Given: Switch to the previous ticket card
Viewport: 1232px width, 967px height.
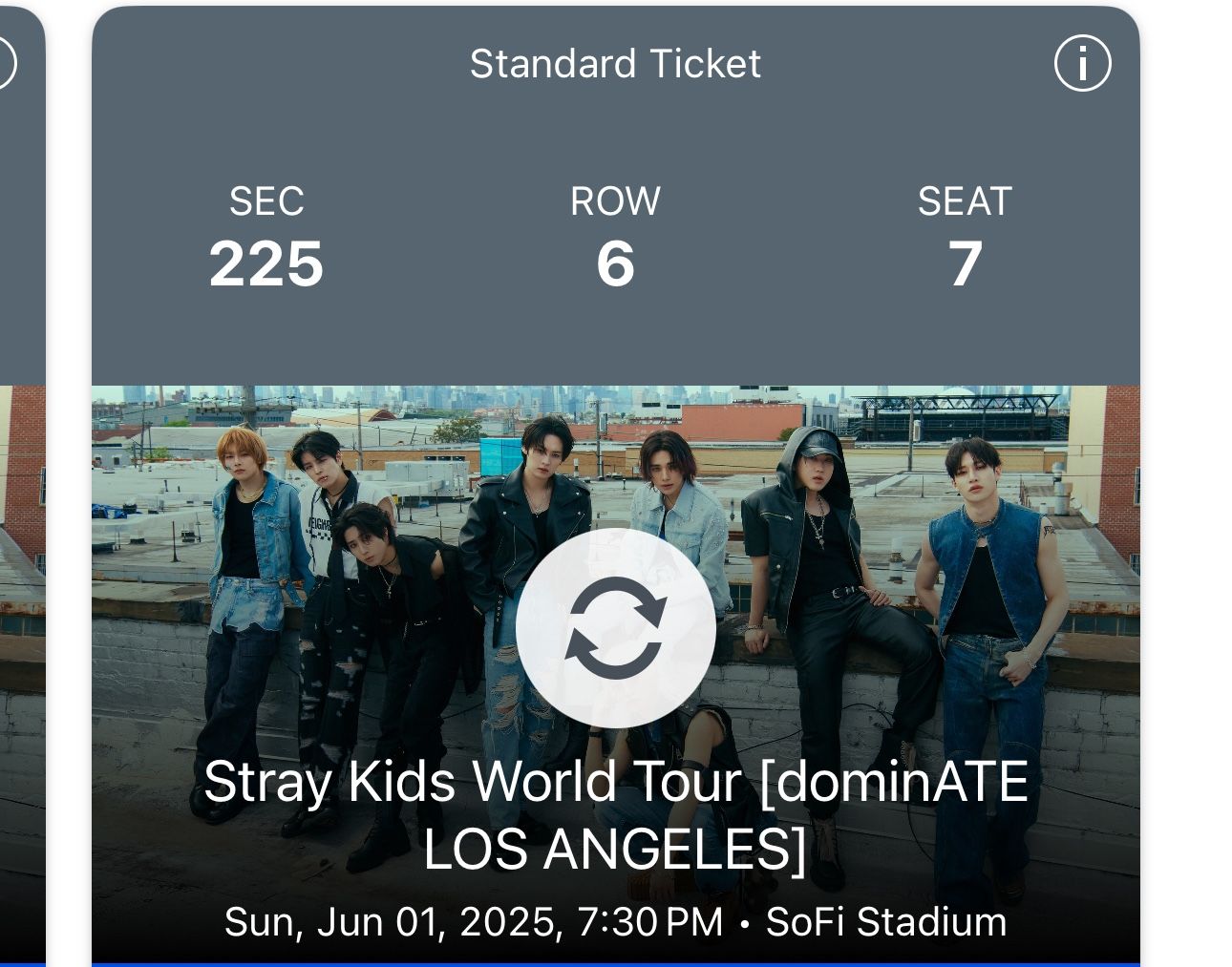Looking at the screenshot, I should (x=21, y=477).
